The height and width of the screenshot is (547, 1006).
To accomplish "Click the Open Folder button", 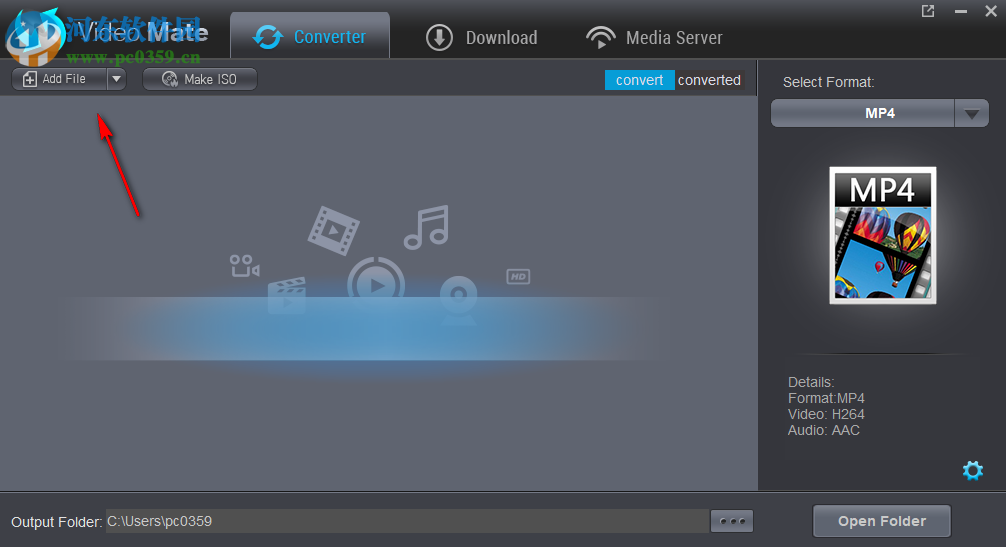I will (882, 521).
